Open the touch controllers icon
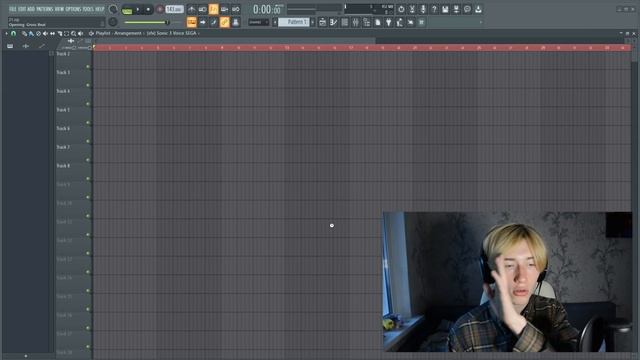Viewport: 640px width, 360px height. (411, 22)
